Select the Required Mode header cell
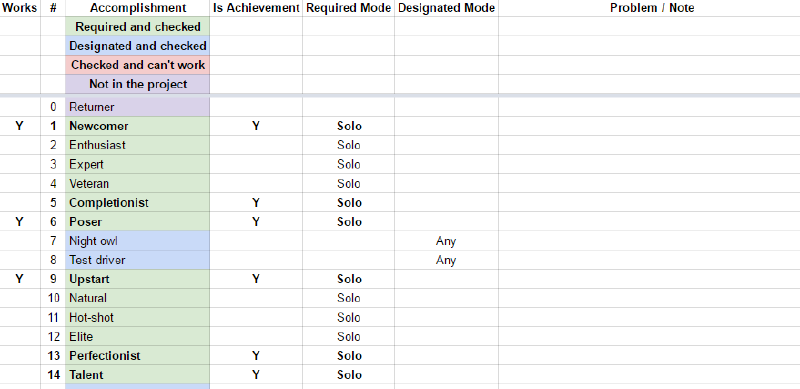This screenshot has height=389, width=800. (x=348, y=8)
